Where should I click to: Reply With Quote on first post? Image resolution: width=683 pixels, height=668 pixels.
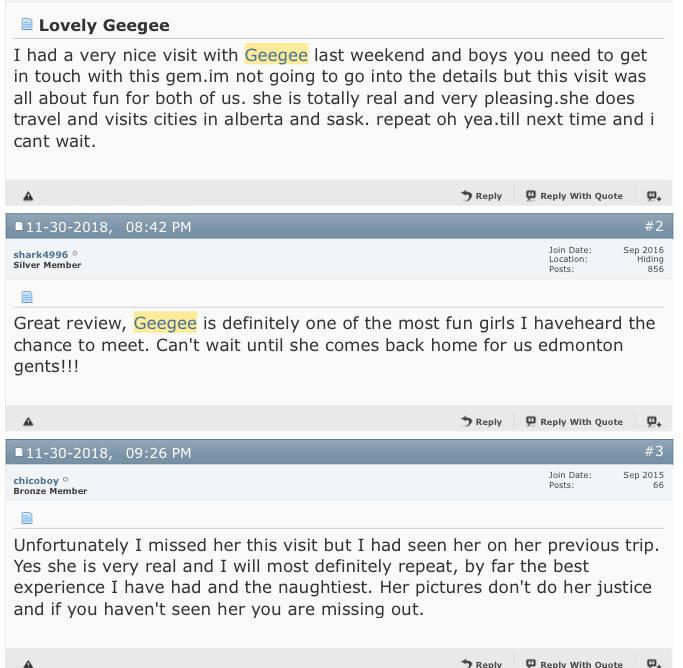[574, 196]
